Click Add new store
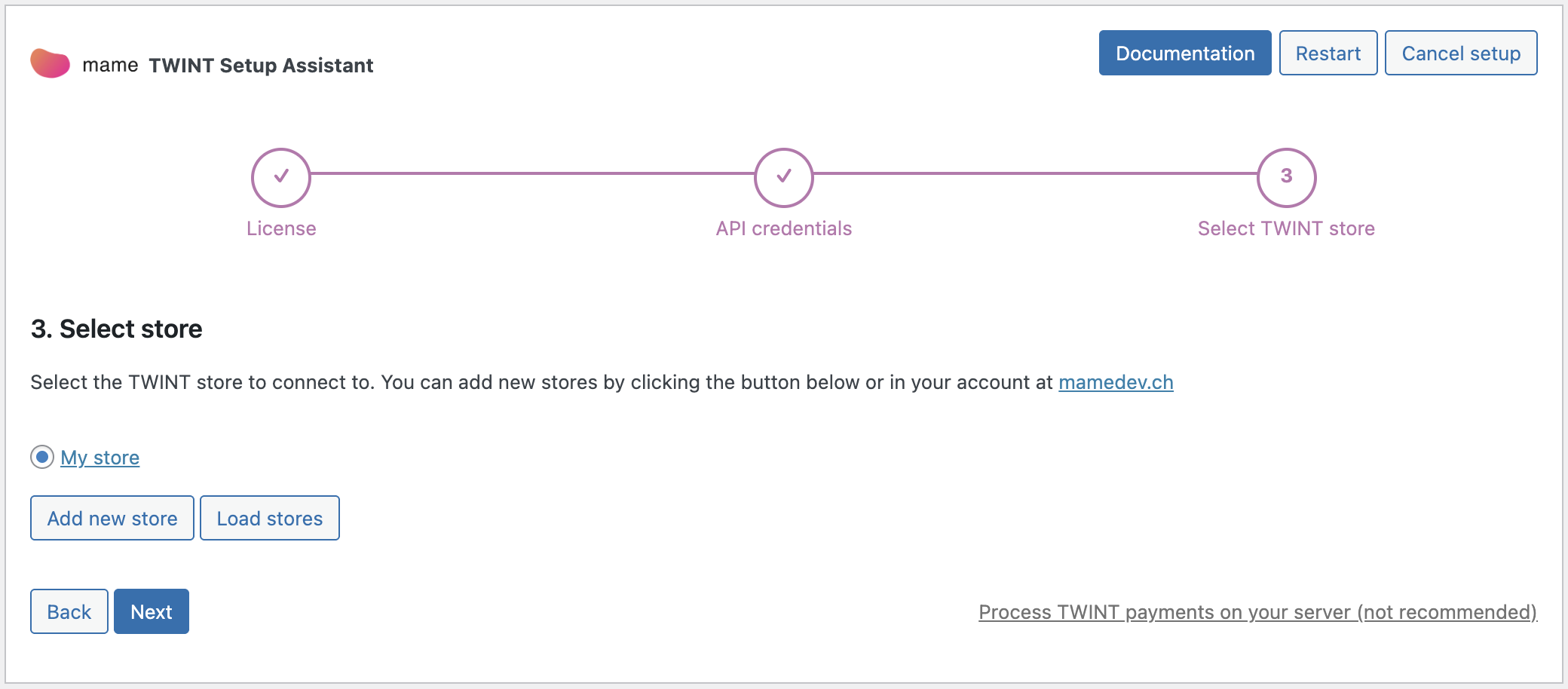 pyautogui.click(x=112, y=519)
